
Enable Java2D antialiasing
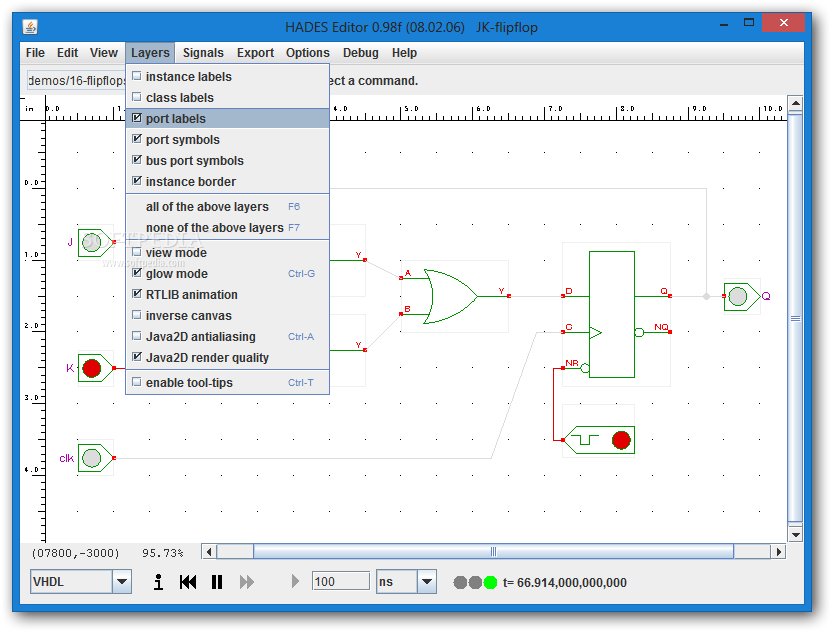227,336
